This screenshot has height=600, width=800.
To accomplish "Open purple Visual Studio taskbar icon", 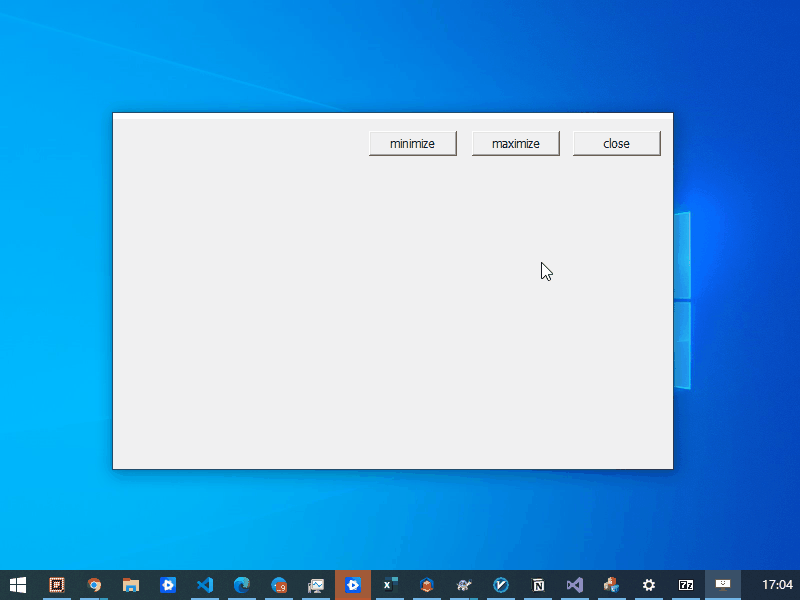I will point(574,585).
